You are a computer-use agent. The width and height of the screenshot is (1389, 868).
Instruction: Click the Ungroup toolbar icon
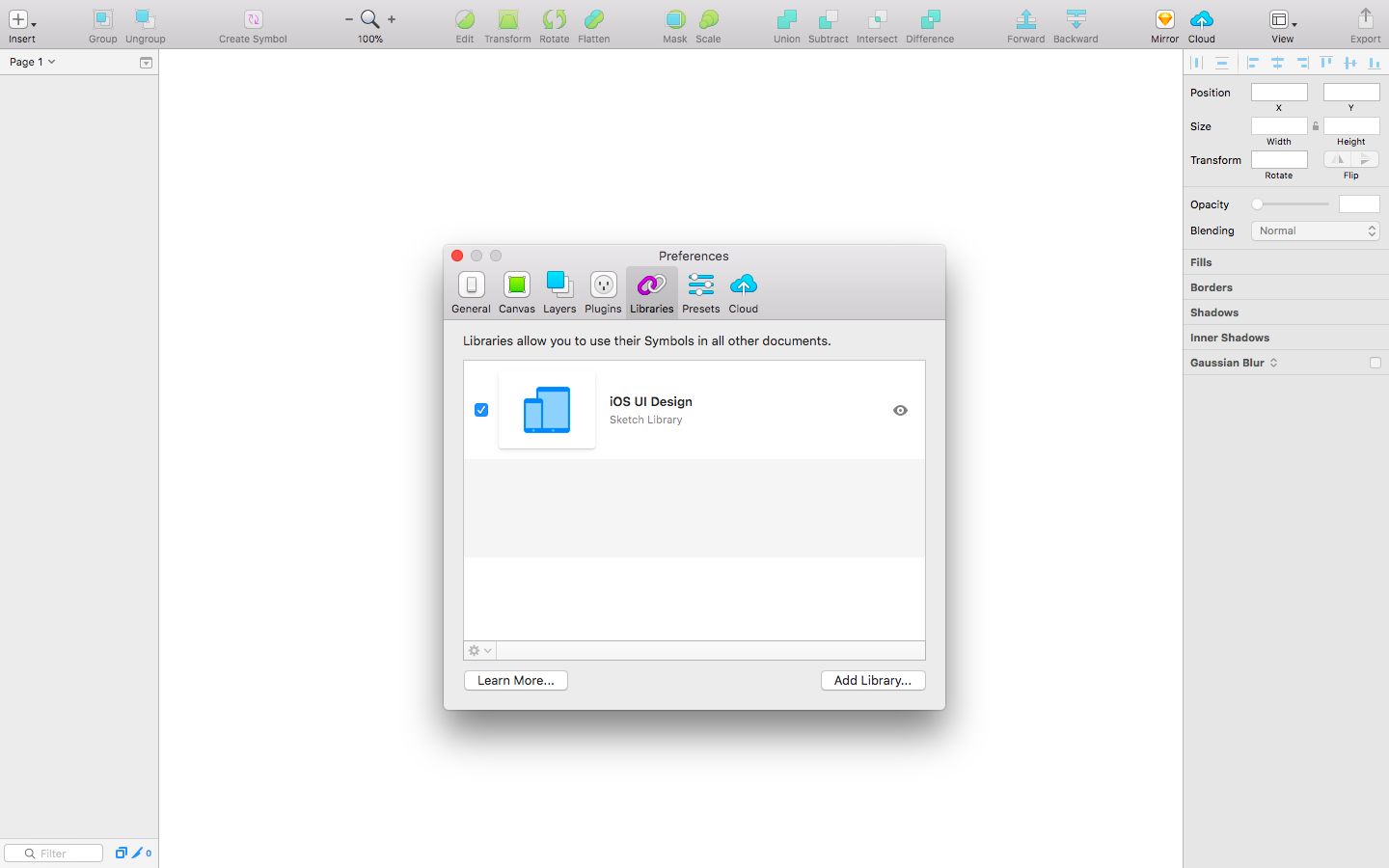click(x=145, y=19)
